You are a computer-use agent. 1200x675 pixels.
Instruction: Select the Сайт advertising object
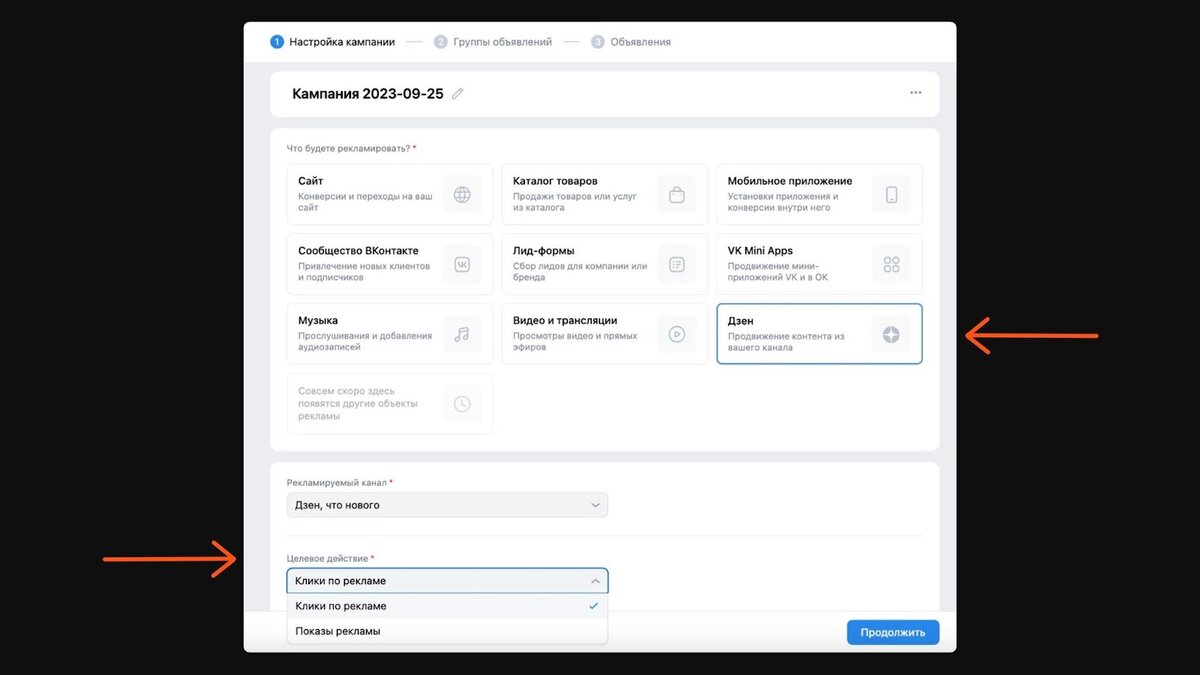click(390, 195)
